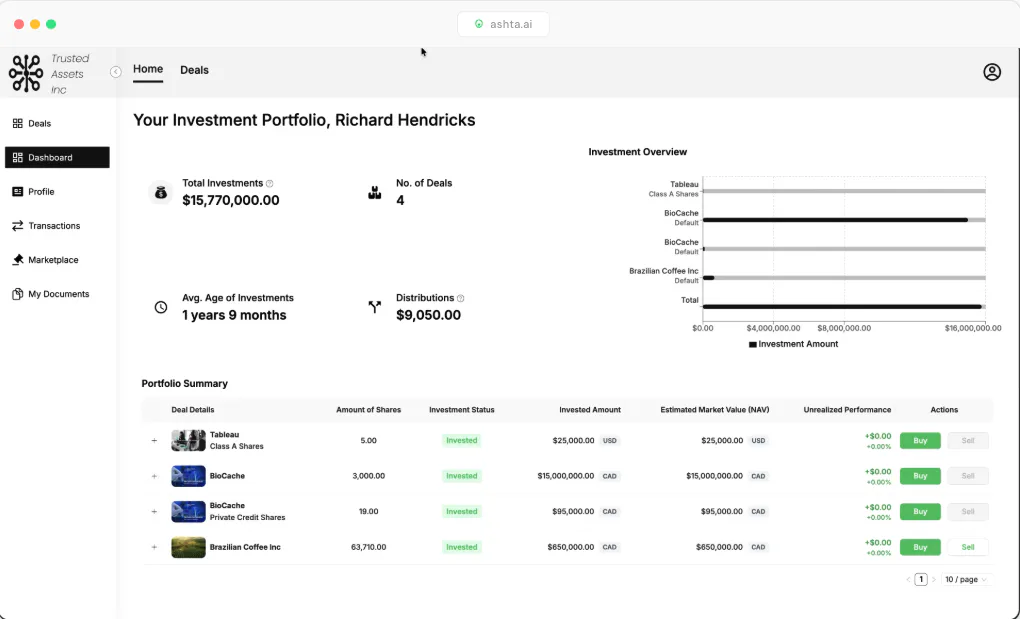Select the Home tab
This screenshot has height=619, width=1020.
pos(148,69)
